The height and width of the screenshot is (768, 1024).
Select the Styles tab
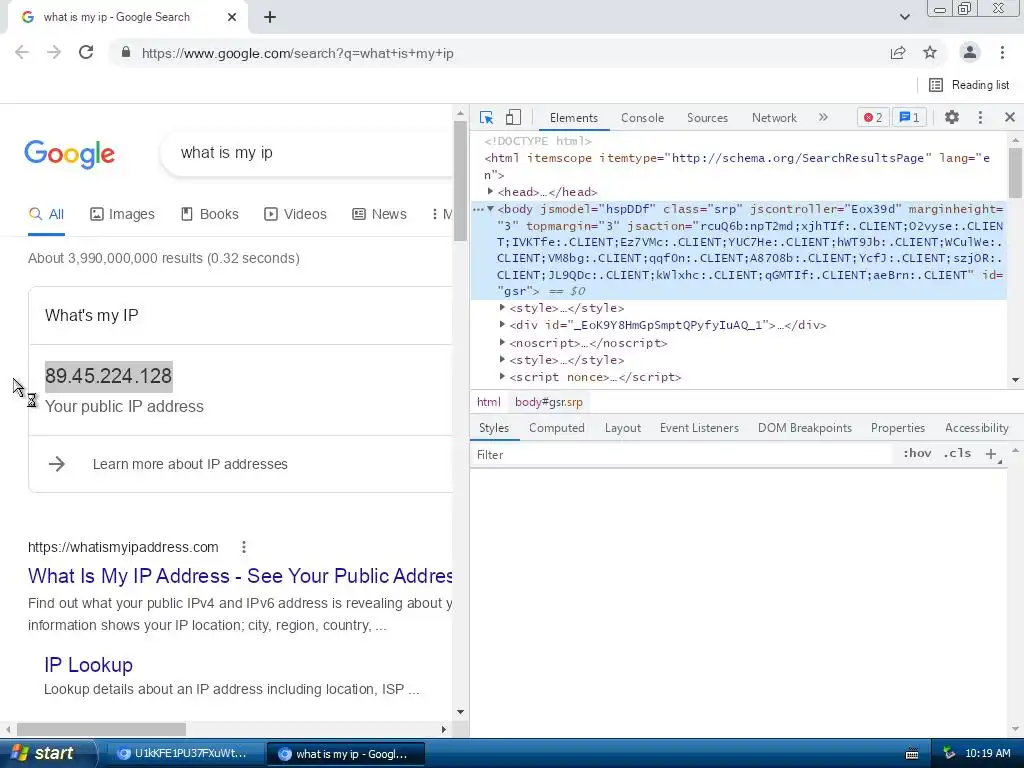(494, 428)
